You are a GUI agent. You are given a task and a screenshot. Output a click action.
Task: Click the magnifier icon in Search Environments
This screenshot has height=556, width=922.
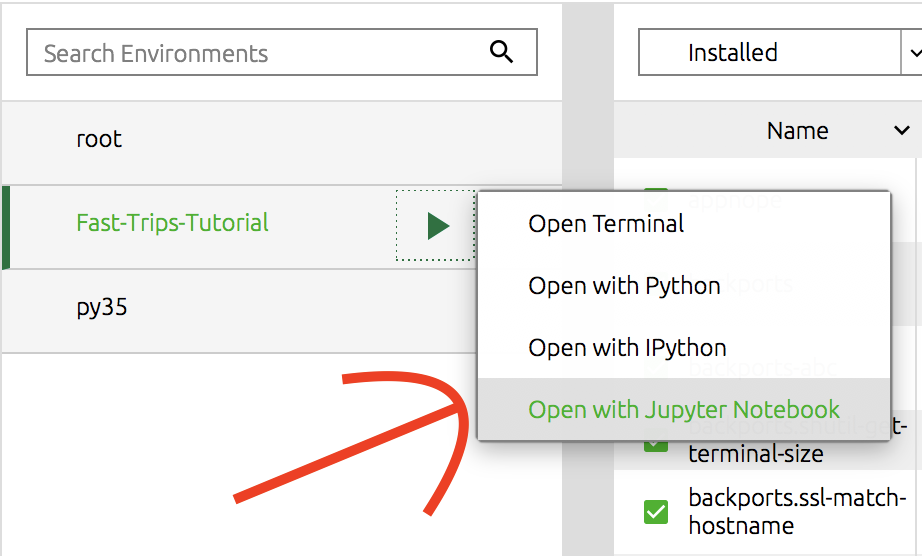pyautogui.click(x=501, y=52)
